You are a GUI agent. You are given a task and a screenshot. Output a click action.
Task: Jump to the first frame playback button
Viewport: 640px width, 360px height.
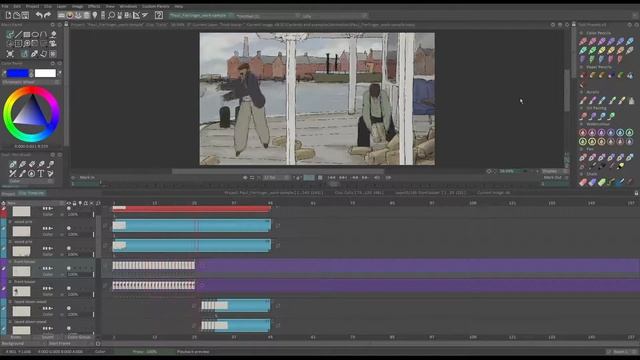(331, 178)
